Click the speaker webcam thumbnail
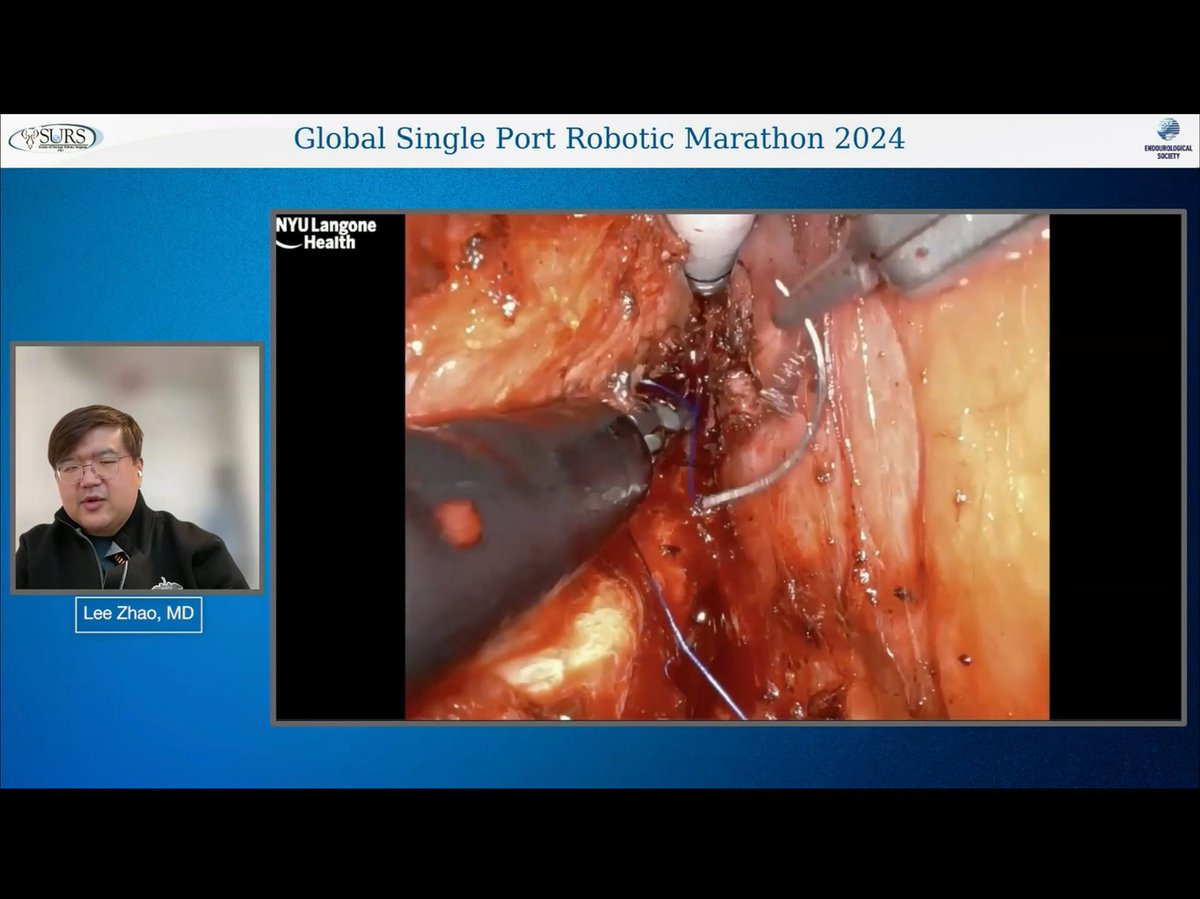Image resolution: width=1200 pixels, height=899 pixels. click(x=137, y=468)
